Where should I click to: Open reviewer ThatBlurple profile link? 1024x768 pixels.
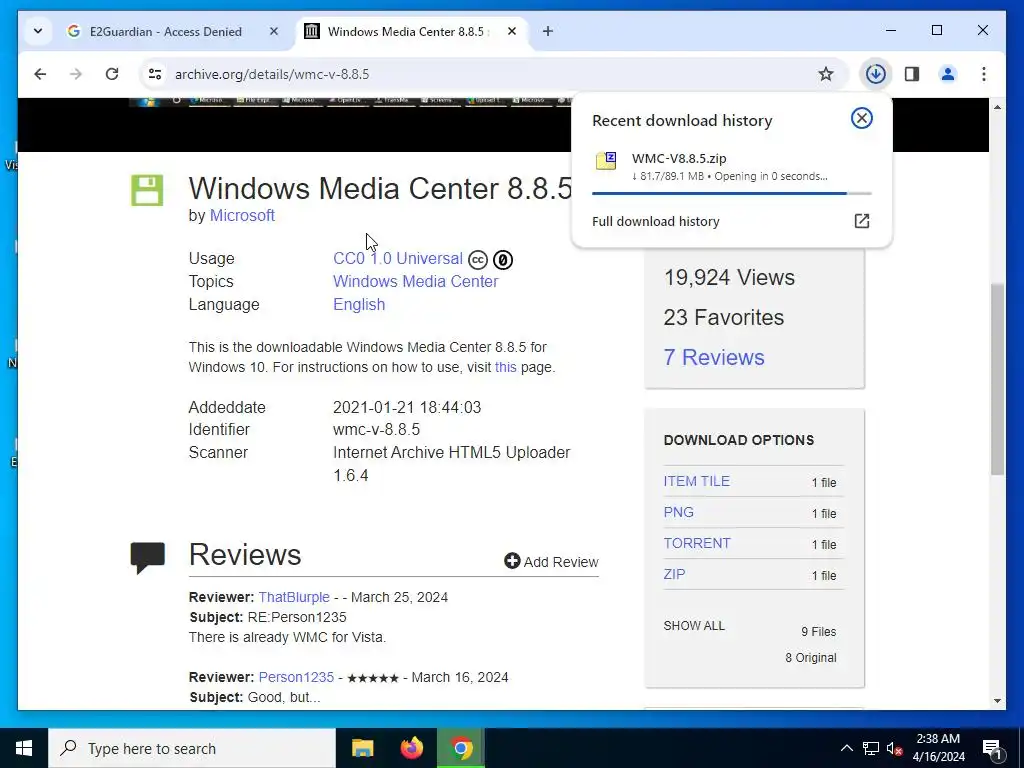(294, 597)
